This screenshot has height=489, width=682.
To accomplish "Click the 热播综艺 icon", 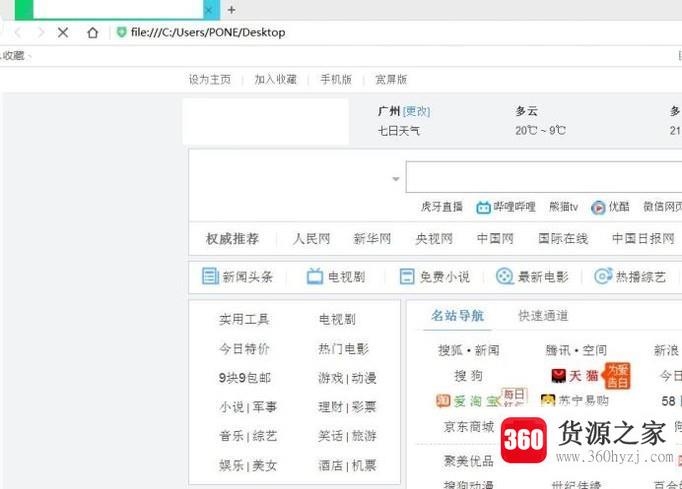I will click(603, 276).
